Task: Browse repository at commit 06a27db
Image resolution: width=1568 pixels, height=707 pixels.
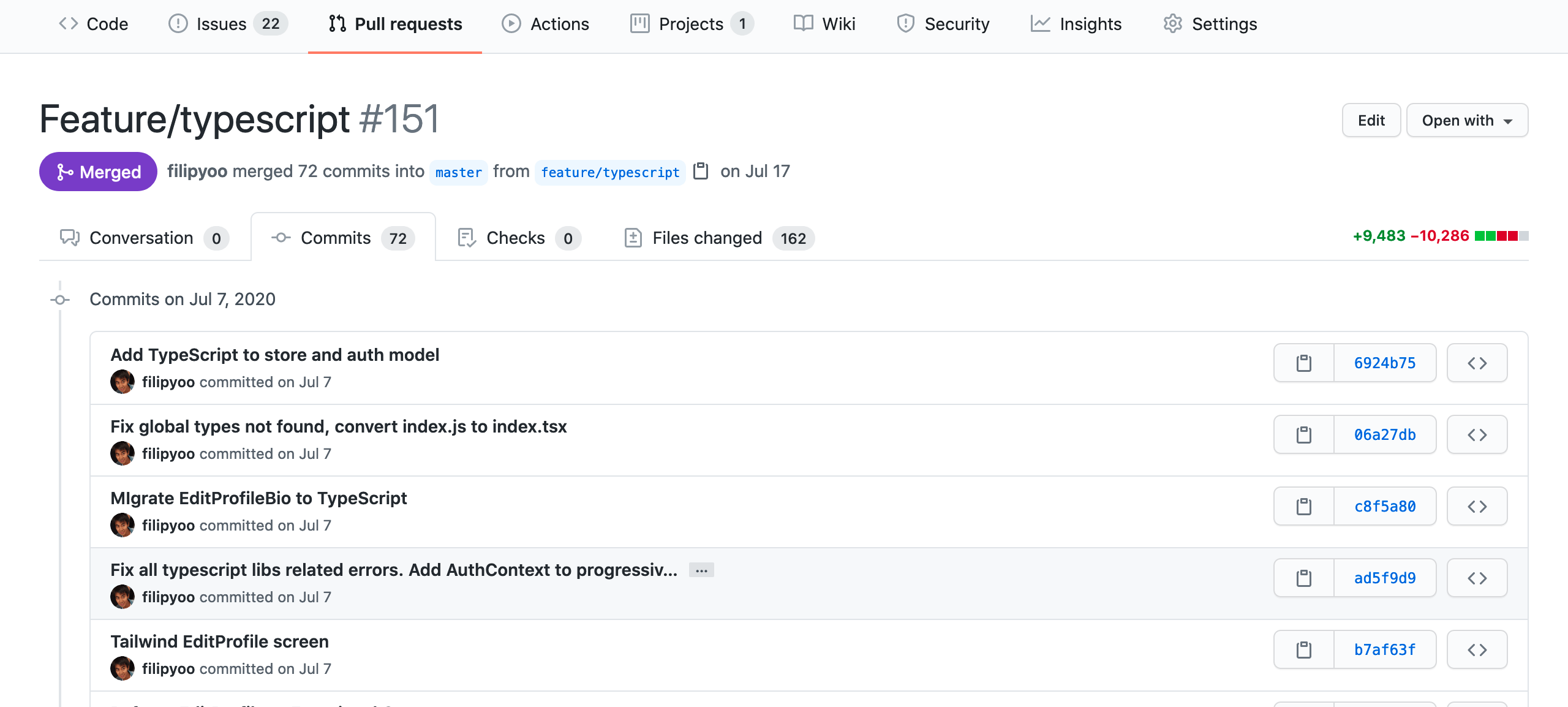Action: 1477,434
